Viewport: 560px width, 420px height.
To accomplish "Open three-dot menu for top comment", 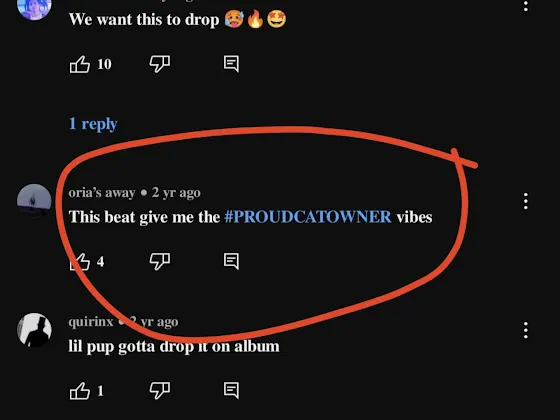I will (526, 5).
